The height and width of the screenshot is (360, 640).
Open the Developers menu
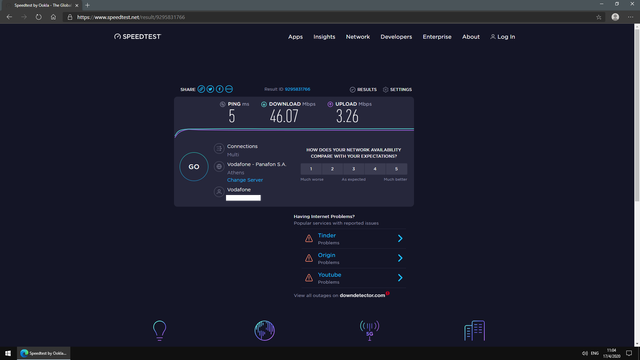pyautogui.click(x=396, y=37)
